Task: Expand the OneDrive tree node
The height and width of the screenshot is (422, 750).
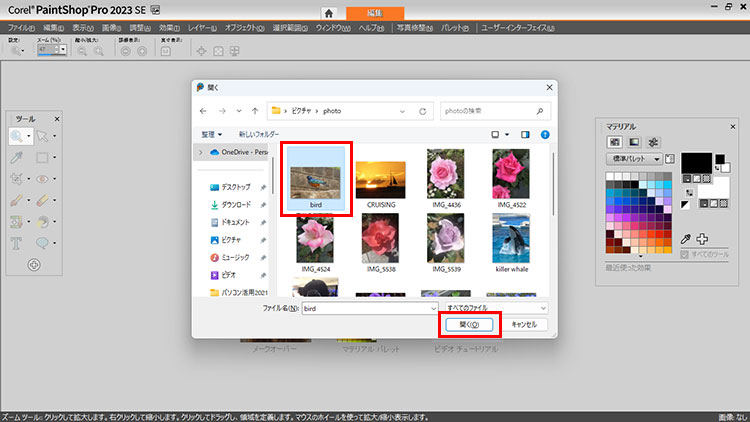Action: [201, 152]
